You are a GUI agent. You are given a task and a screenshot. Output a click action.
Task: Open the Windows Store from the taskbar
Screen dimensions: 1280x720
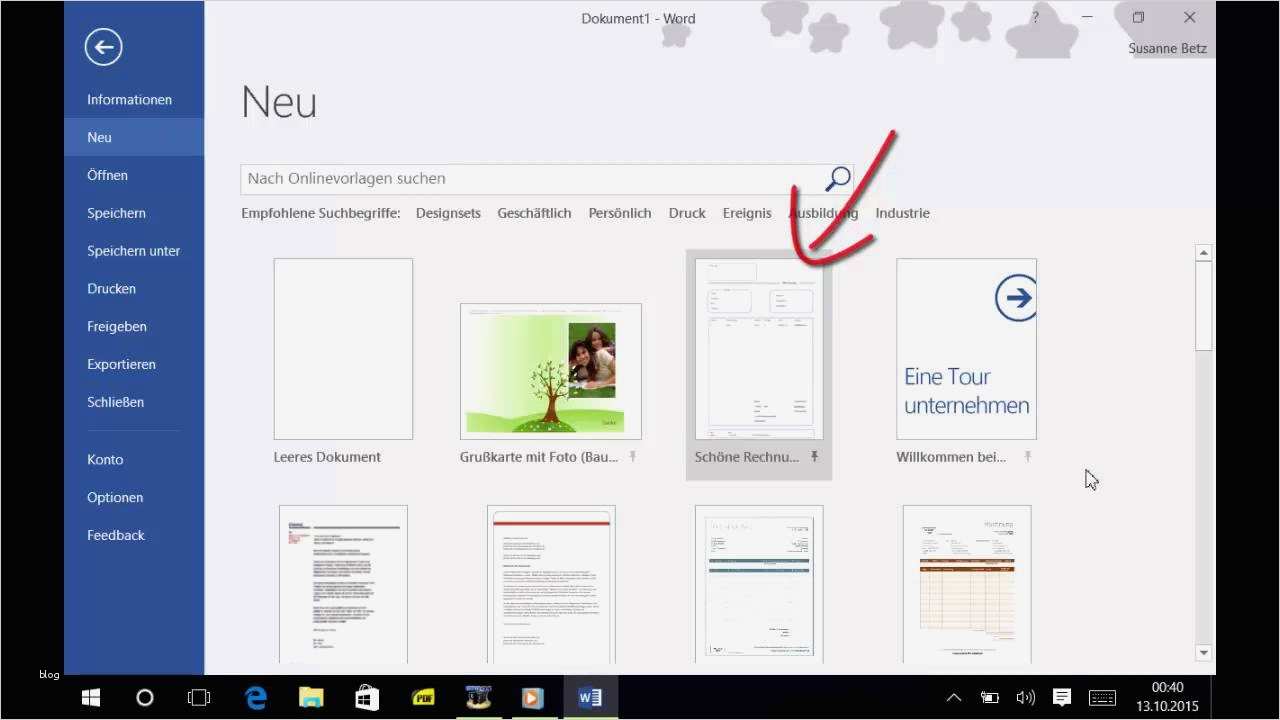click(367, 697)
